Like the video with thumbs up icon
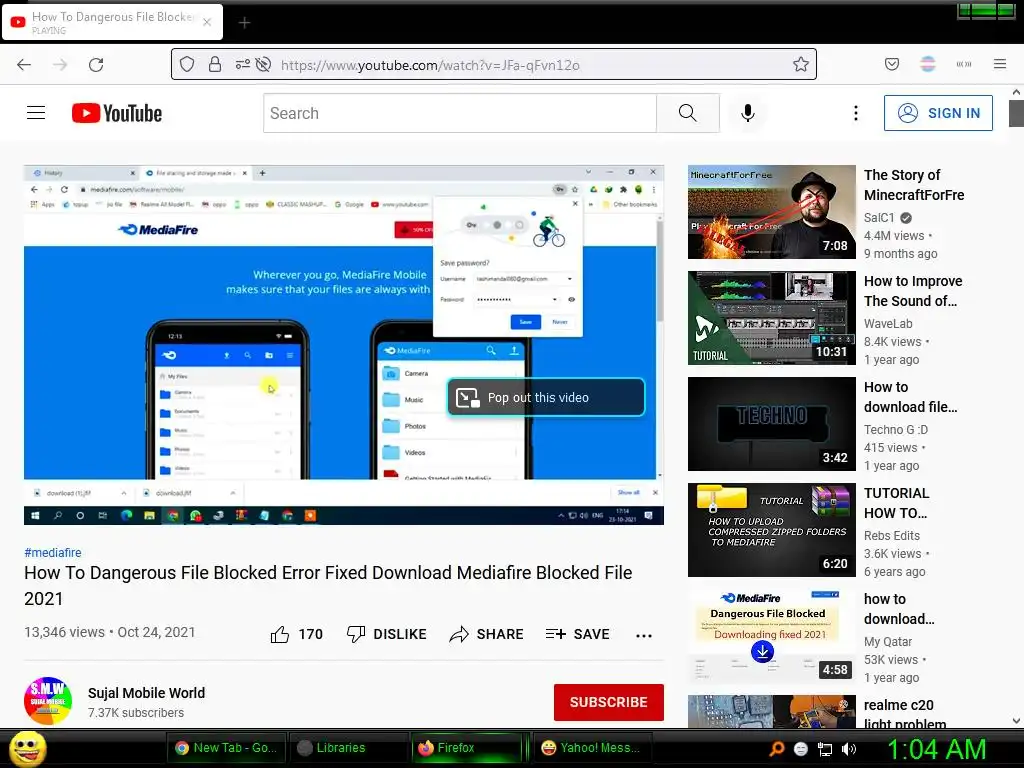Image resolution: width=1024 pixels, height=768 pixels. pos(280,634)
